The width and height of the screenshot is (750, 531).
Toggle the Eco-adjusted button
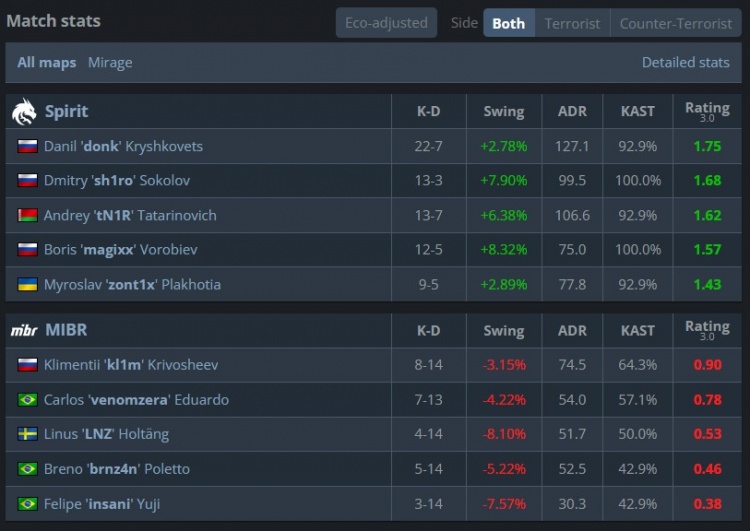[386, 22]
